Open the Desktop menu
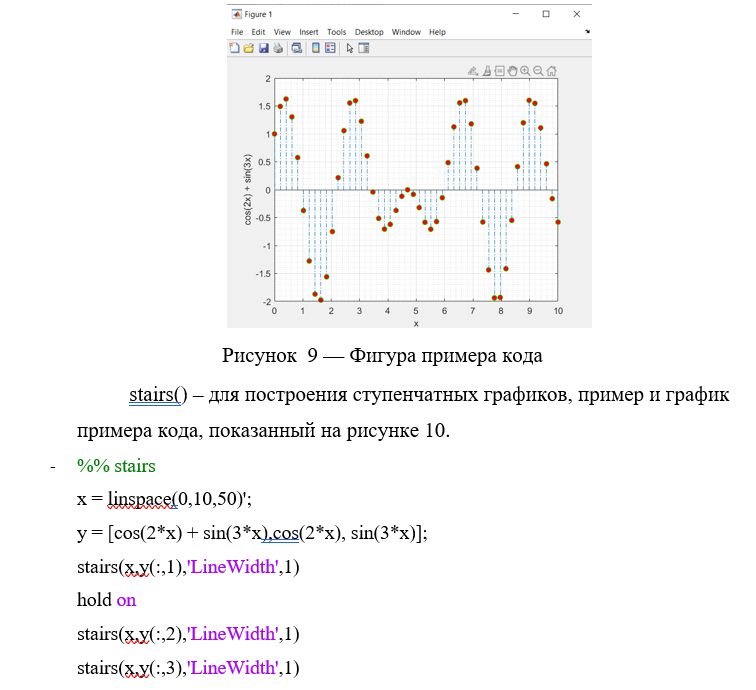The height and width of the screenshot is (690, 756). click(369, 32)
